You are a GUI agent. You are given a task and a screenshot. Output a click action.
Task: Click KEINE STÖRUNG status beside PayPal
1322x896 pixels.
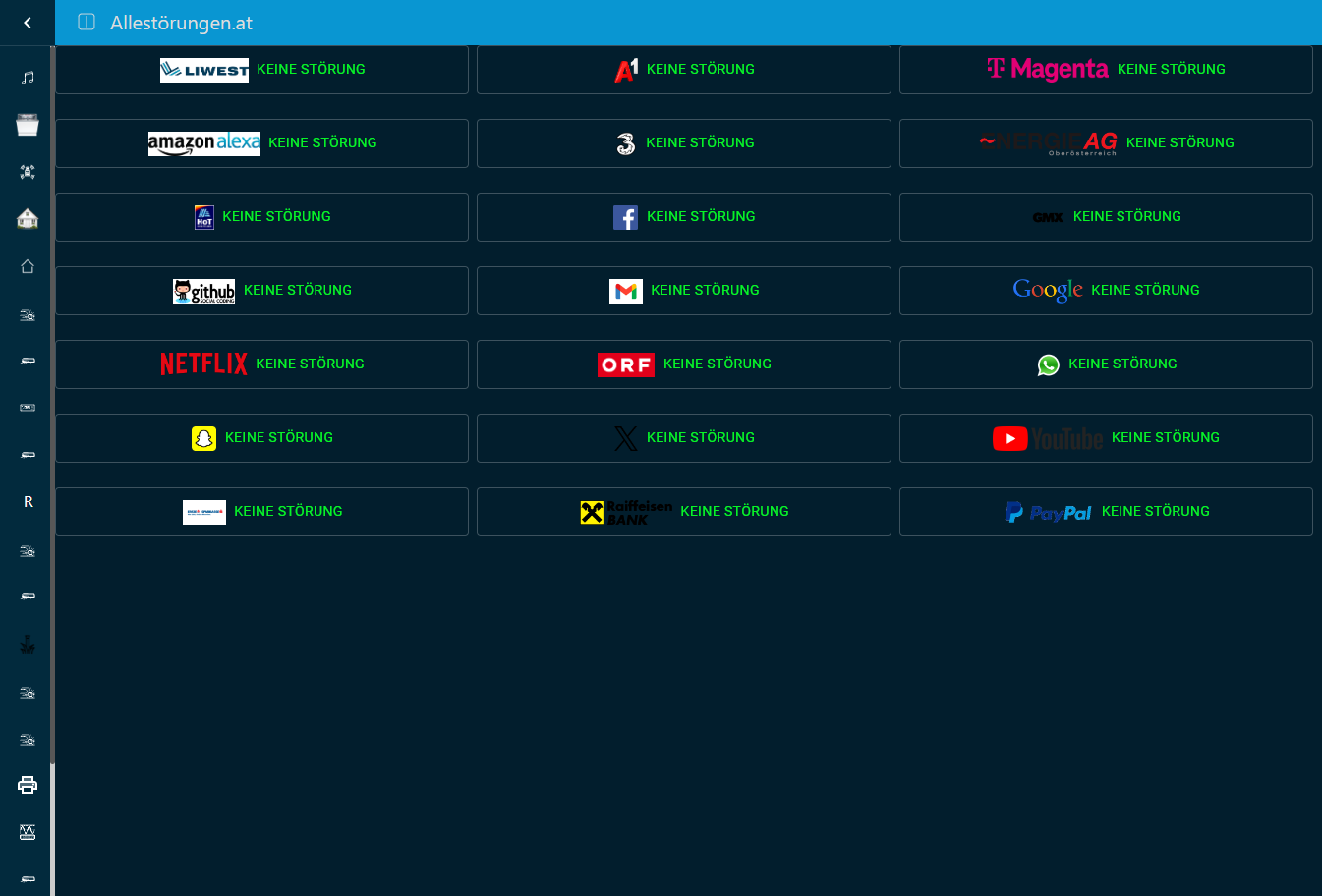pyautogui.click(x=1156, y=511)
